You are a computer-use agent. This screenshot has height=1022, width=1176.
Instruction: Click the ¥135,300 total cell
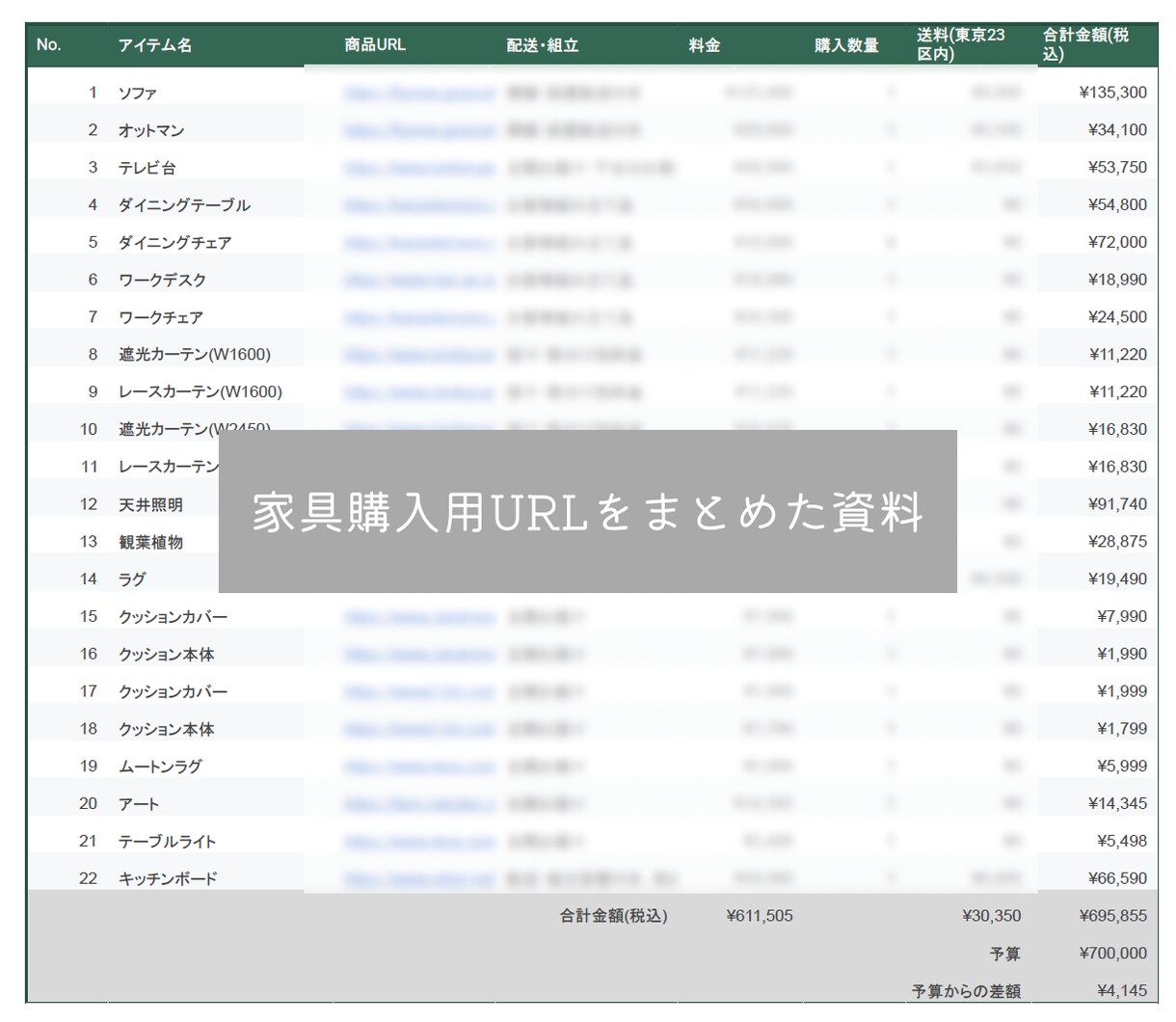tap(1112, 93)
